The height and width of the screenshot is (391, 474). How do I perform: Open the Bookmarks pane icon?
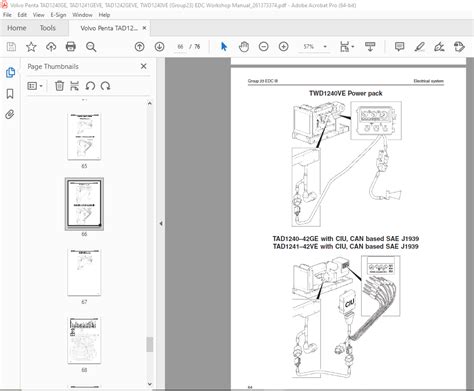[10, 94]
